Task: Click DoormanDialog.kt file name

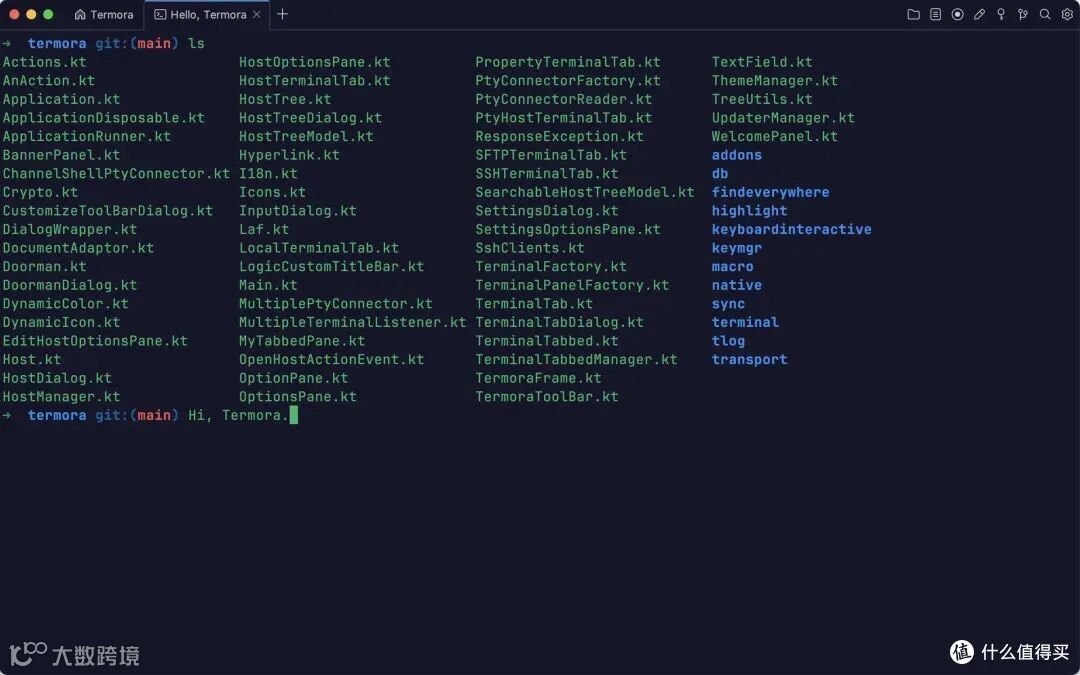Action: pyautogui.click(x=70, y=285)
